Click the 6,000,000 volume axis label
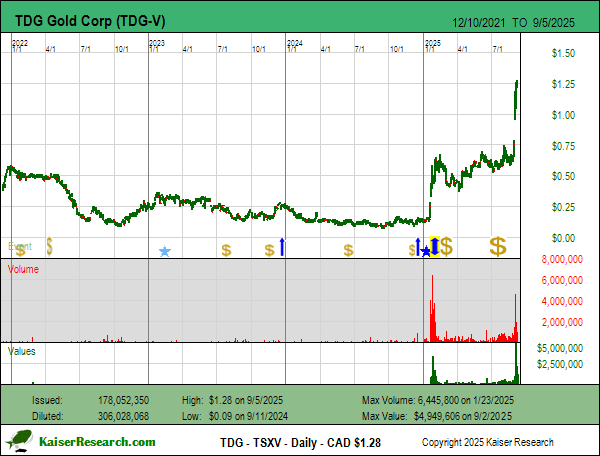This screenshot has height=456, width=600. pyautogui.click(x=562, y=280)
